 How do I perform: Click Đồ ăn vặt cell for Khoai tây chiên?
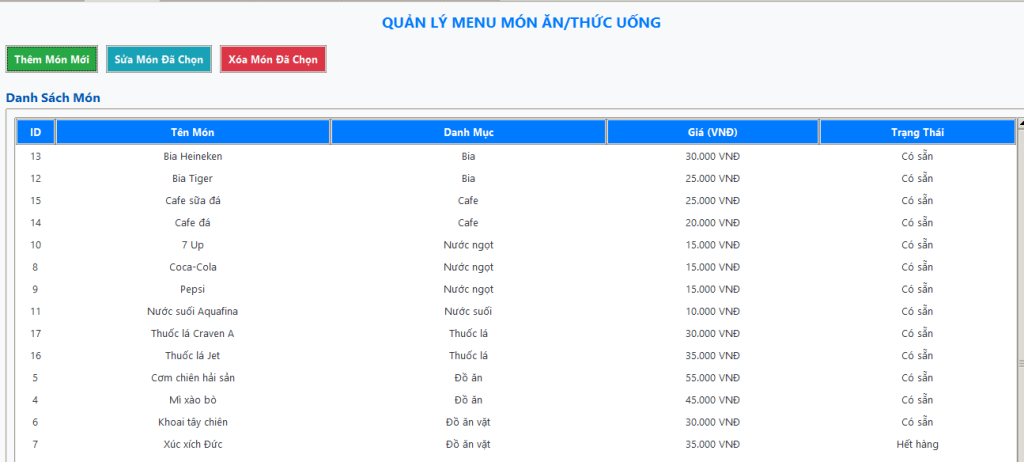coord(468,422)
